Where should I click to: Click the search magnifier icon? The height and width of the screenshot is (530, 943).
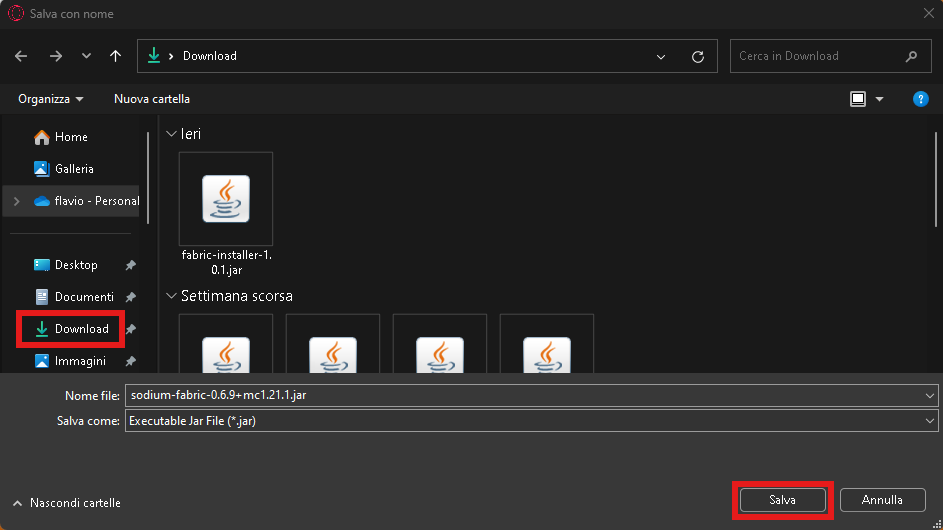tap(911, 56)
